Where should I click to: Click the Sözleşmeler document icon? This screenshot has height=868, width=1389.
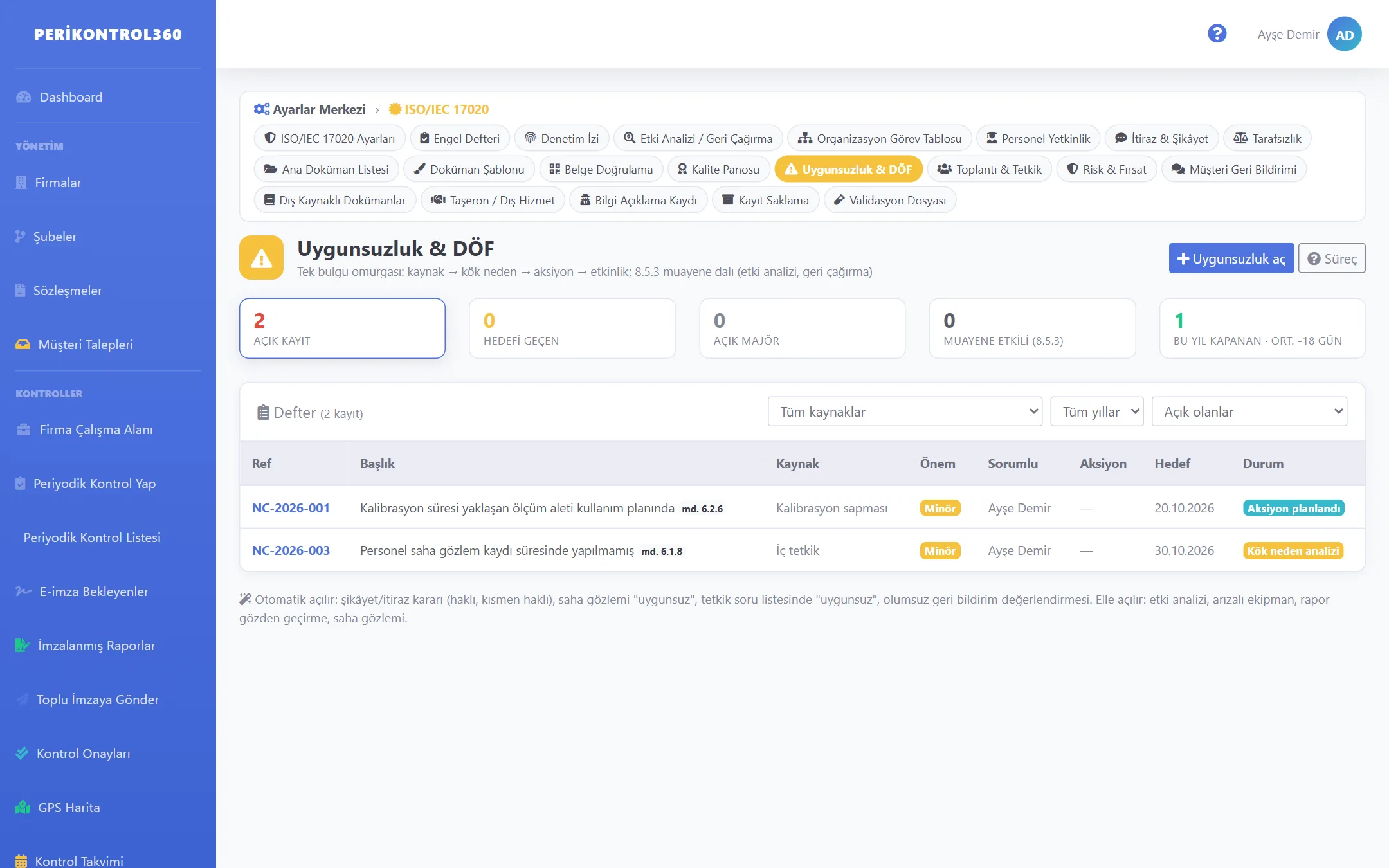point(21,291)
